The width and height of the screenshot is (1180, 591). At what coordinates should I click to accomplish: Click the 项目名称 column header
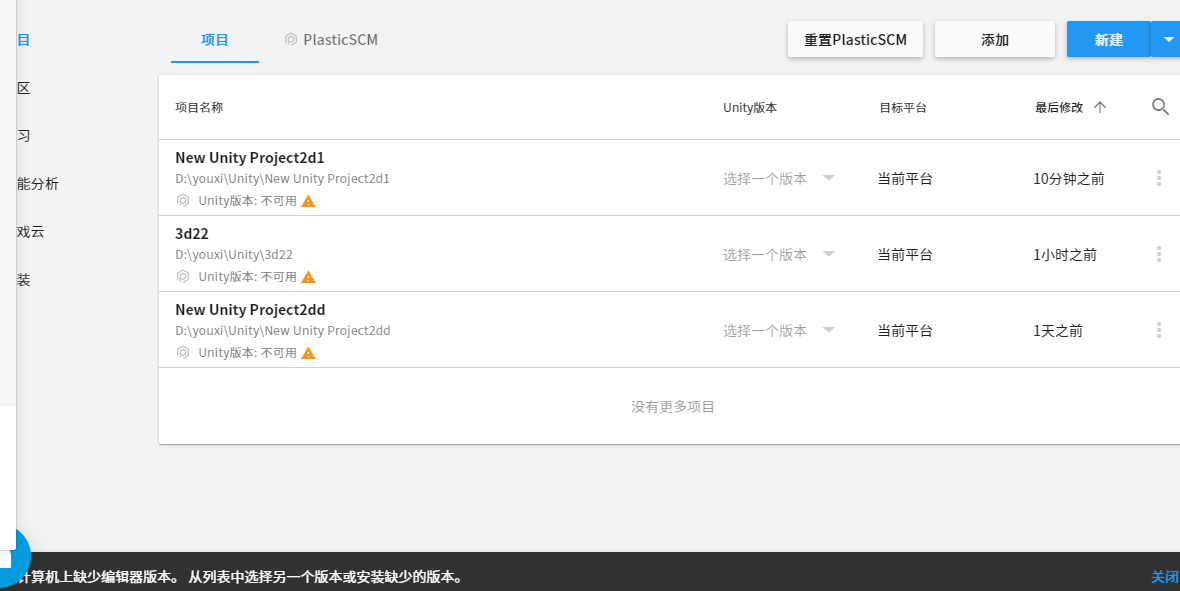pyautogui.click(x=199, y=108)
